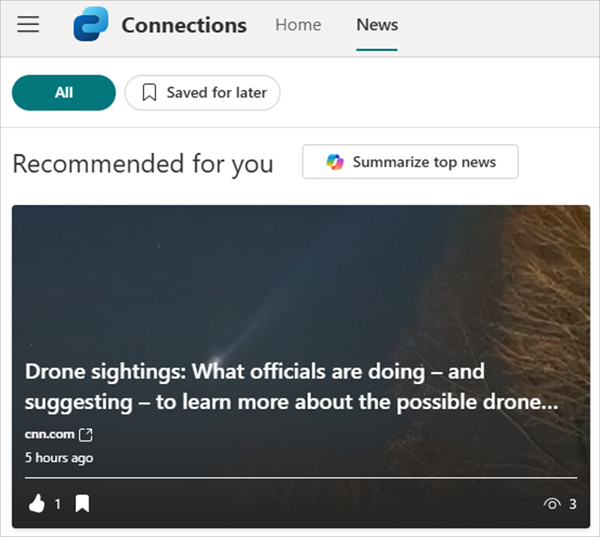Select the All filter pill
Viewport: 600px width, 537px height.
[x=64, y=93]
